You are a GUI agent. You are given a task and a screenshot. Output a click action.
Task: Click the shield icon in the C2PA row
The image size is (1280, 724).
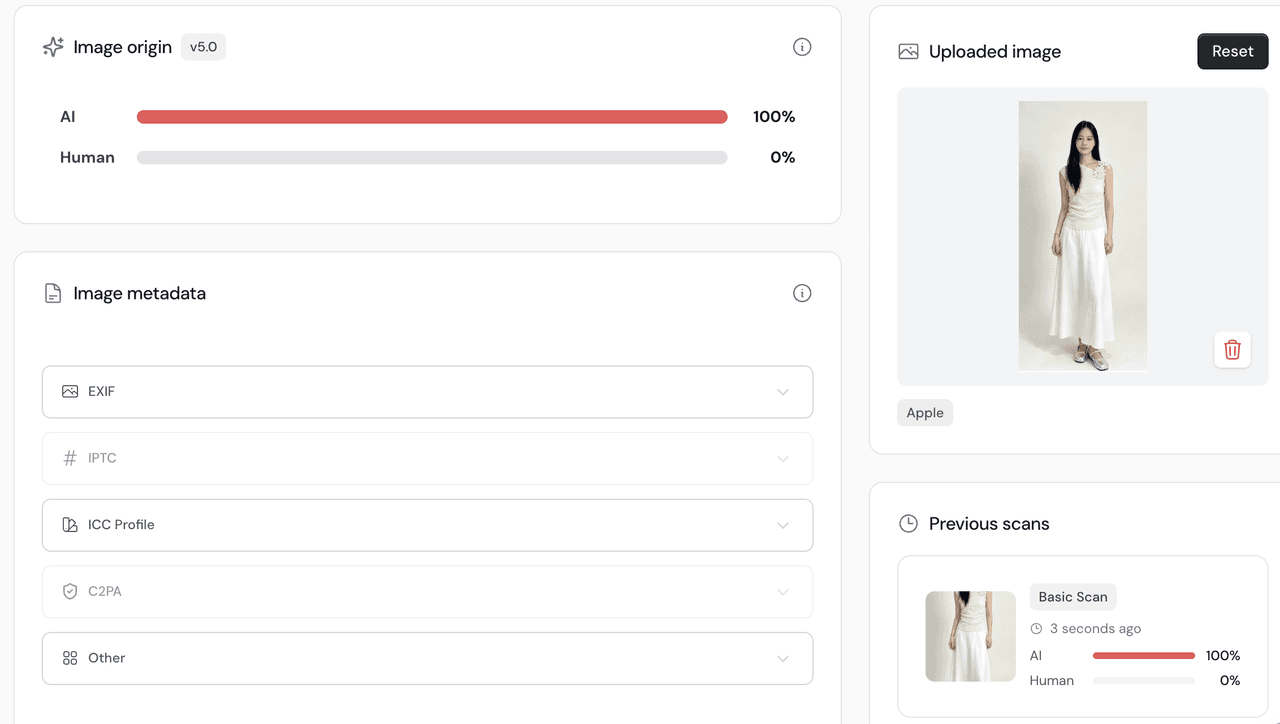70,591
